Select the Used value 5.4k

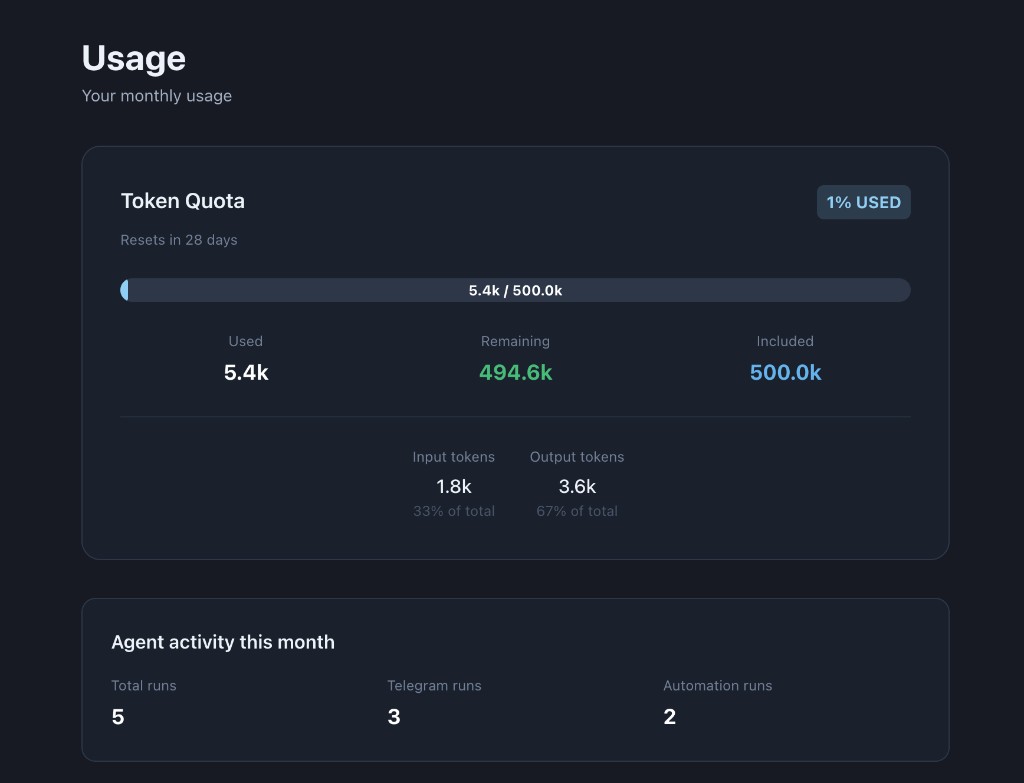pyautogui.click(x=245, y=372)
